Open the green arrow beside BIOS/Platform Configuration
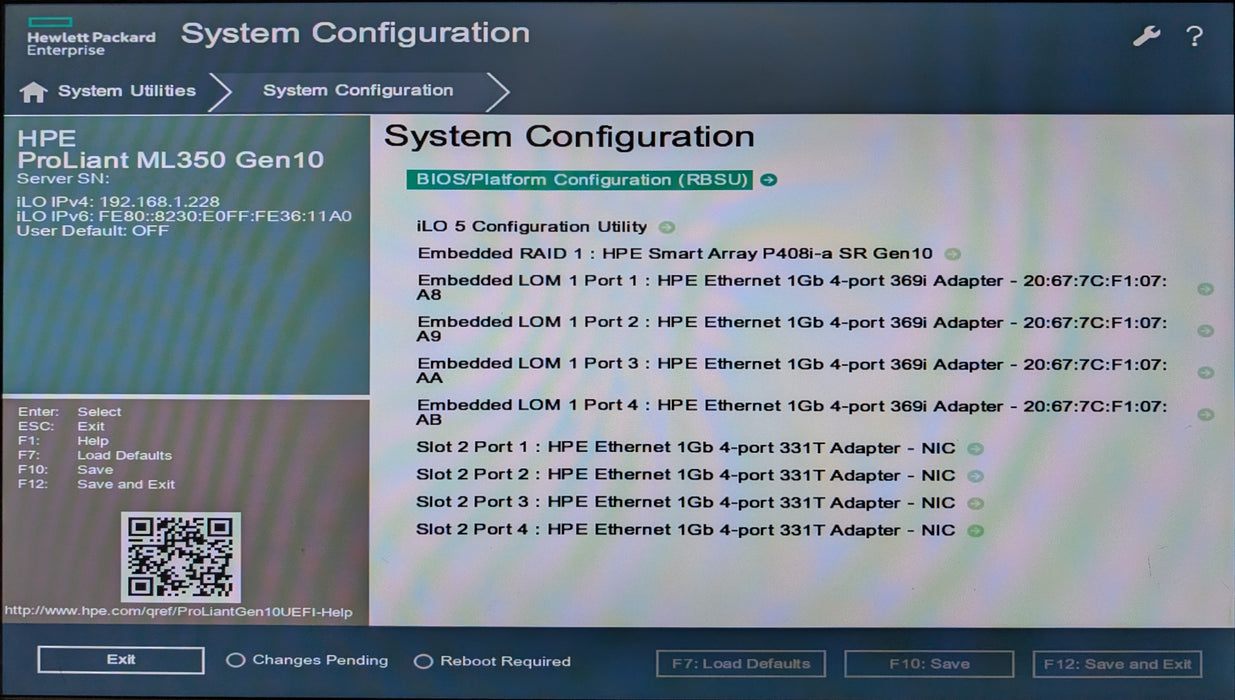Screen dimensions: 1235x700 pyautogui.click(x=768, y=180)
